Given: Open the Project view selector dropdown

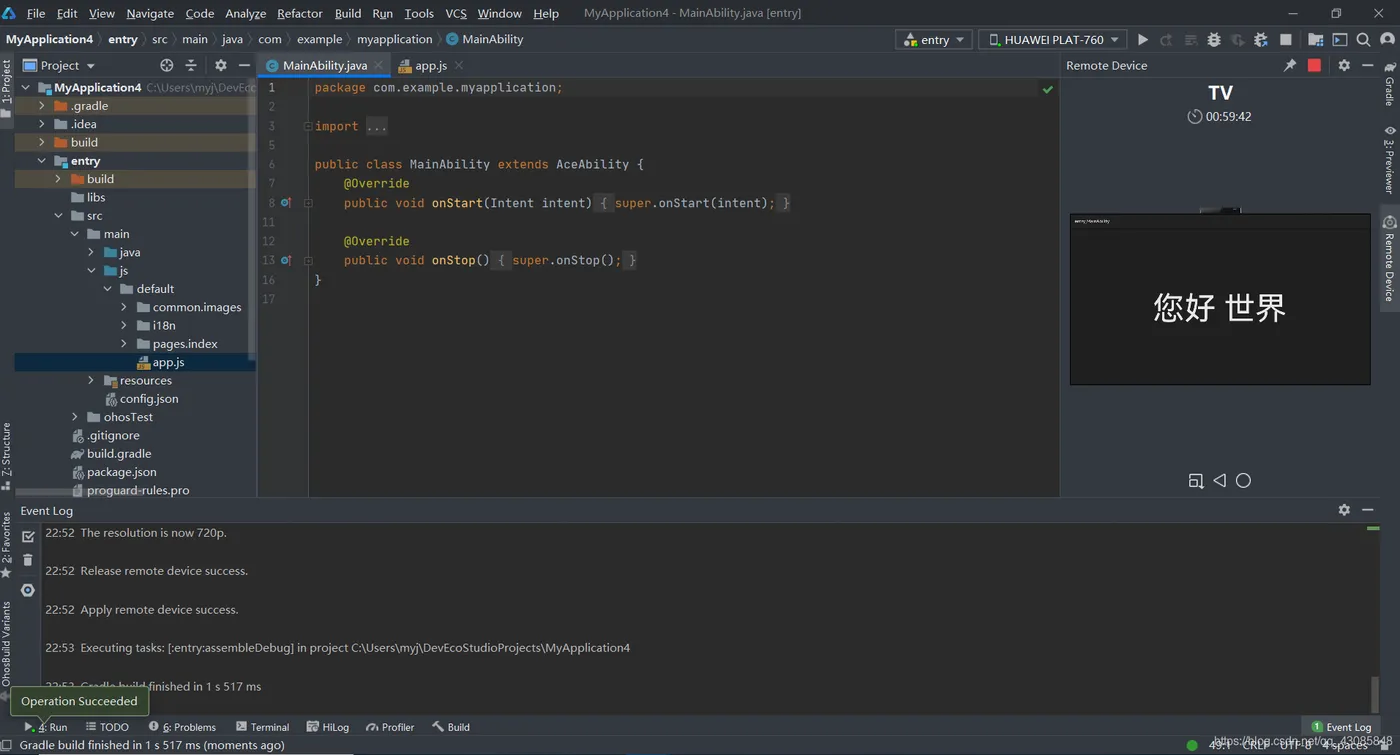Looking at the screenshot, I should point(59,65).
